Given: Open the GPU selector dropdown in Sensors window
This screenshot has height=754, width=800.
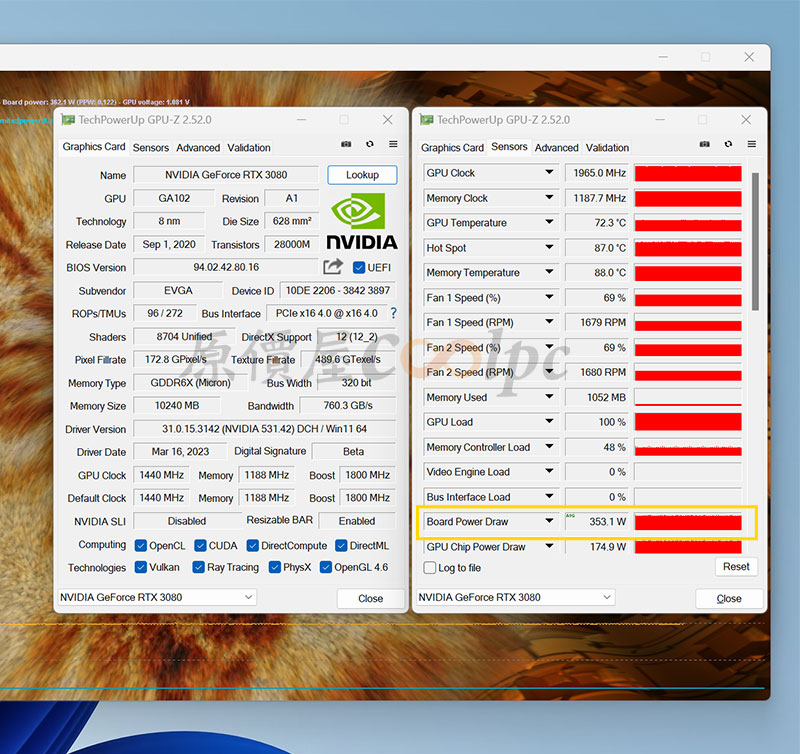Looking at the screenshot, I should click(x=516, y=597).
